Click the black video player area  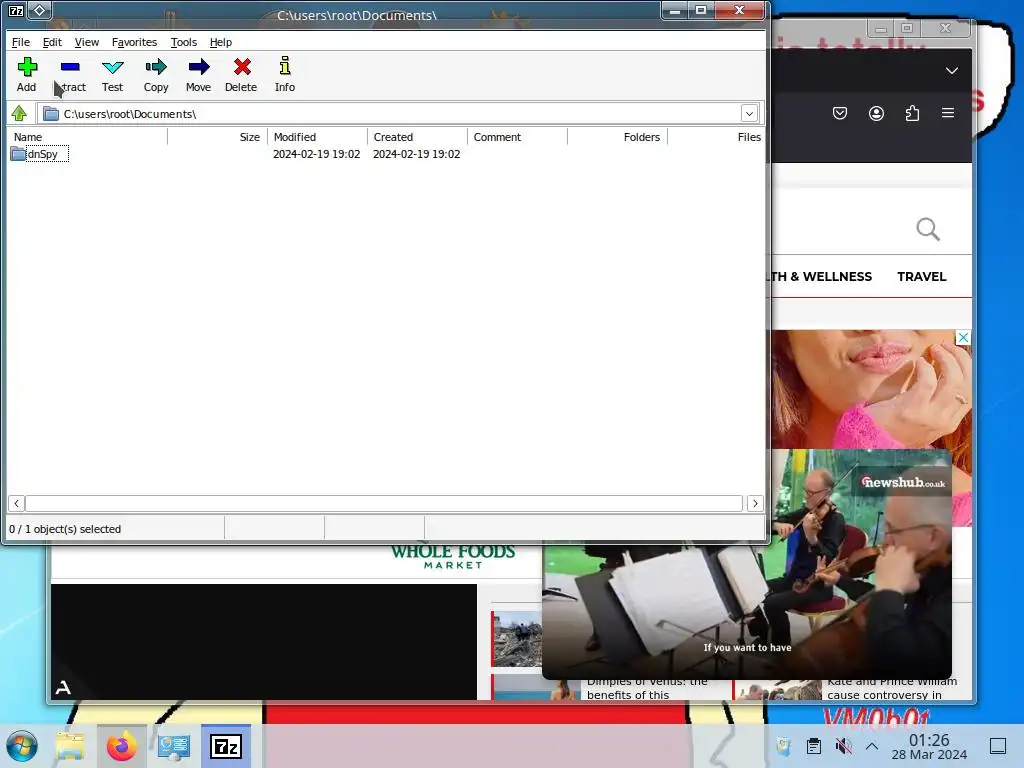264,641
